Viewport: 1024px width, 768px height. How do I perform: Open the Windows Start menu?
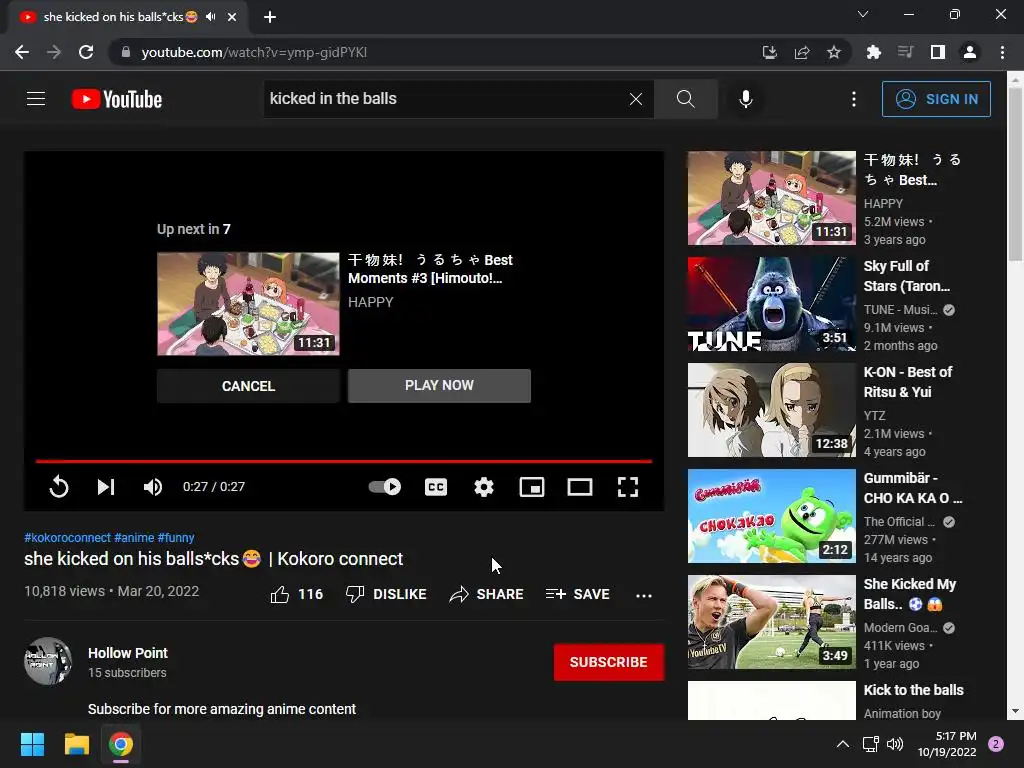pyautogui.click(x=32, y=744)
